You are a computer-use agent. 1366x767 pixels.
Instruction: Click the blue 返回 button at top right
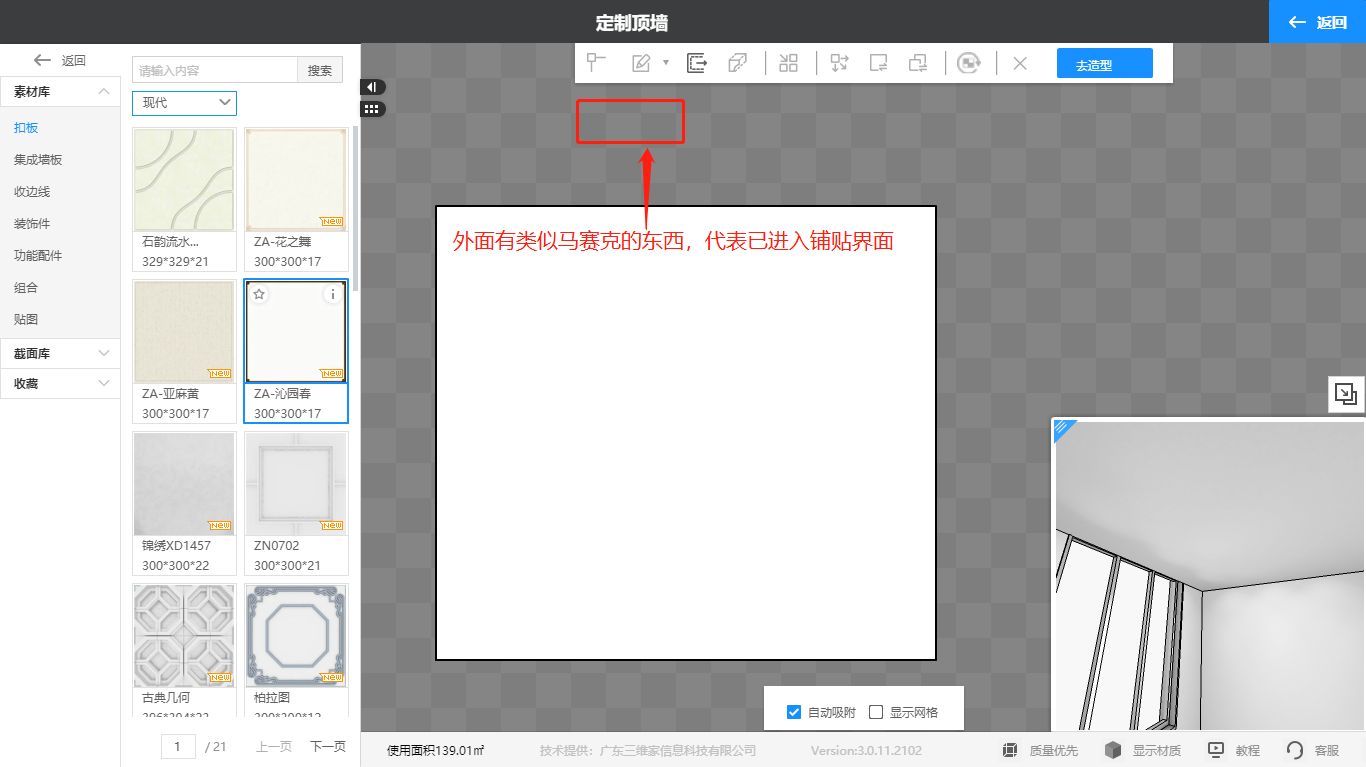(1317, 22)
